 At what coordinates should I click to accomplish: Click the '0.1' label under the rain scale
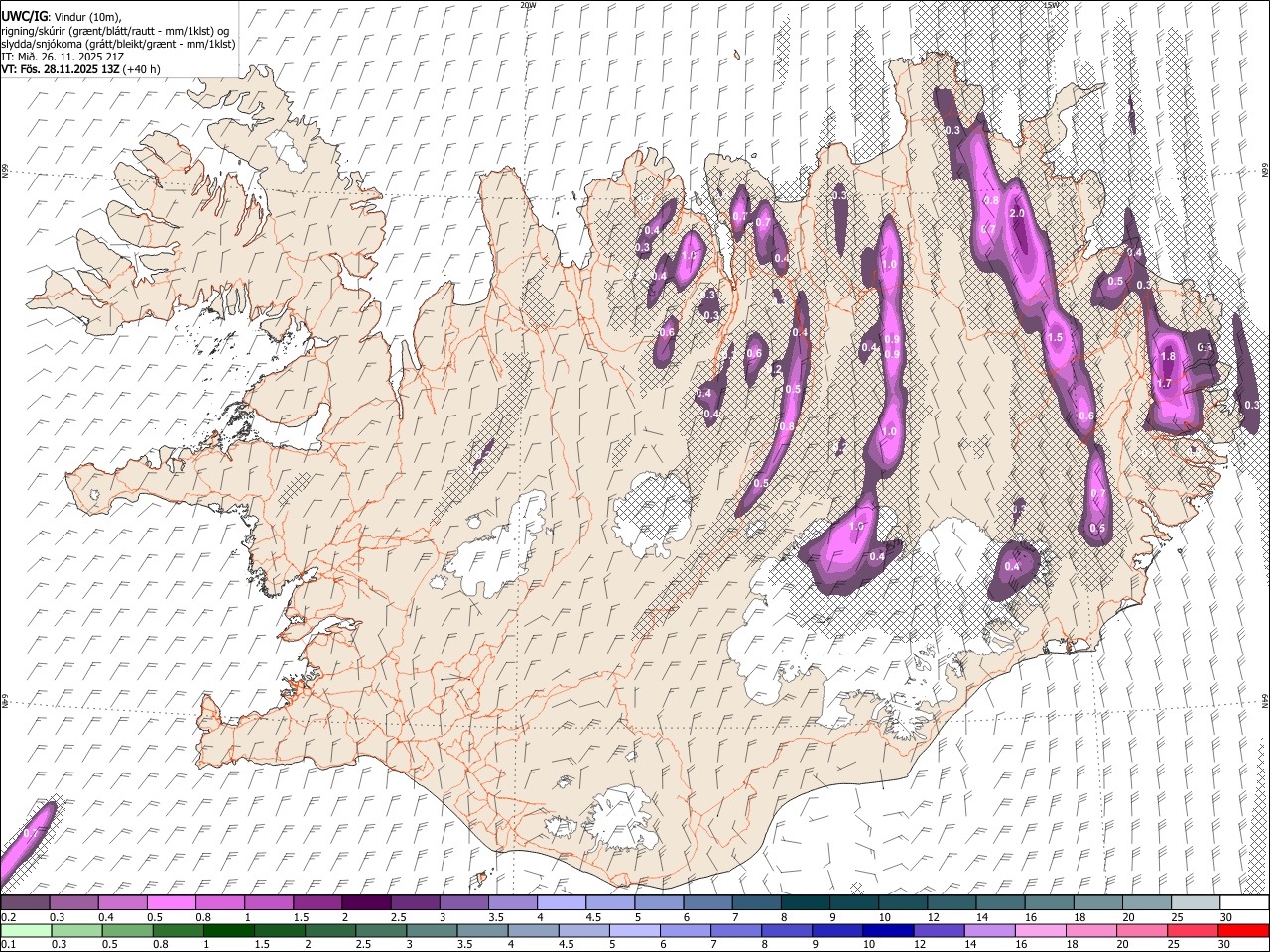click(x=8, y=945)
